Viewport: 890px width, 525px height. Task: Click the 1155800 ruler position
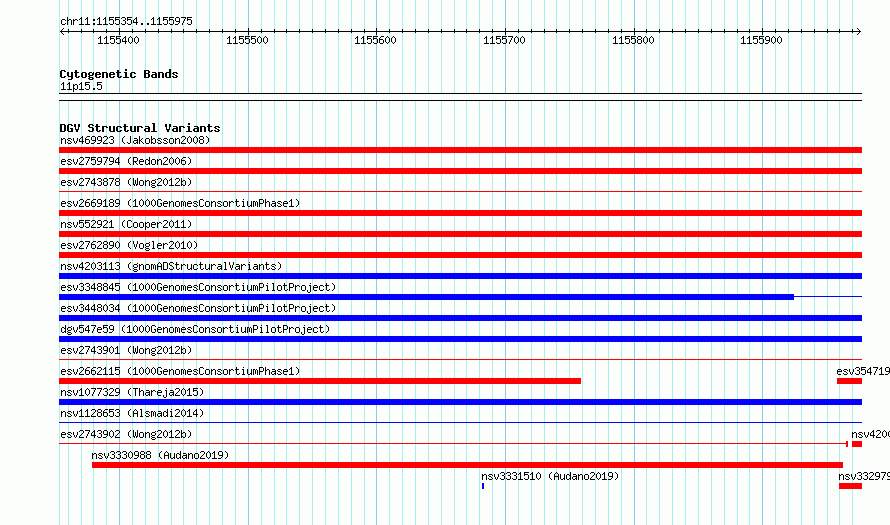pyautogui.click(x=633, y=40)
